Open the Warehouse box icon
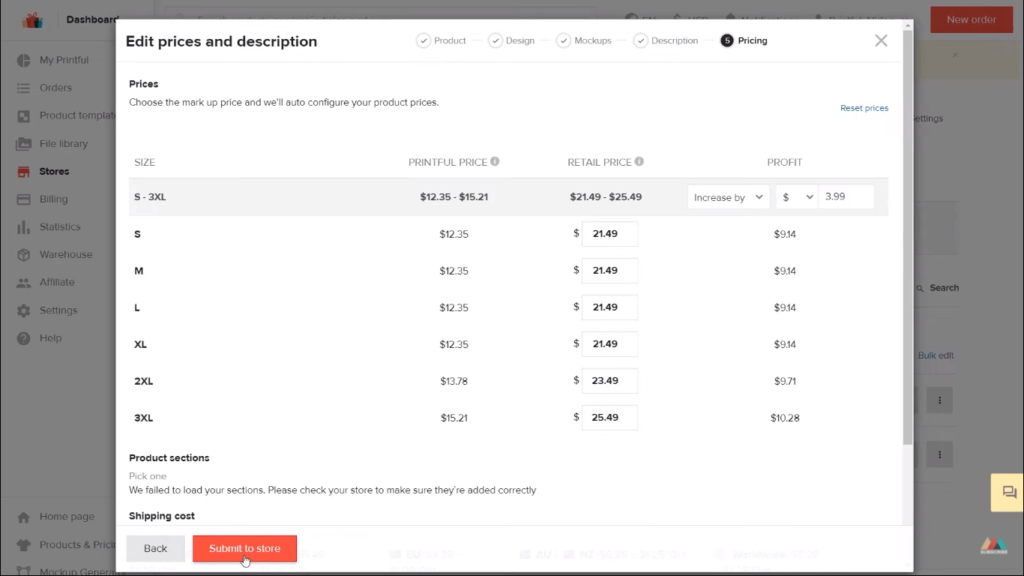The width and height of the screenshot is (1024, 576). 24,255
